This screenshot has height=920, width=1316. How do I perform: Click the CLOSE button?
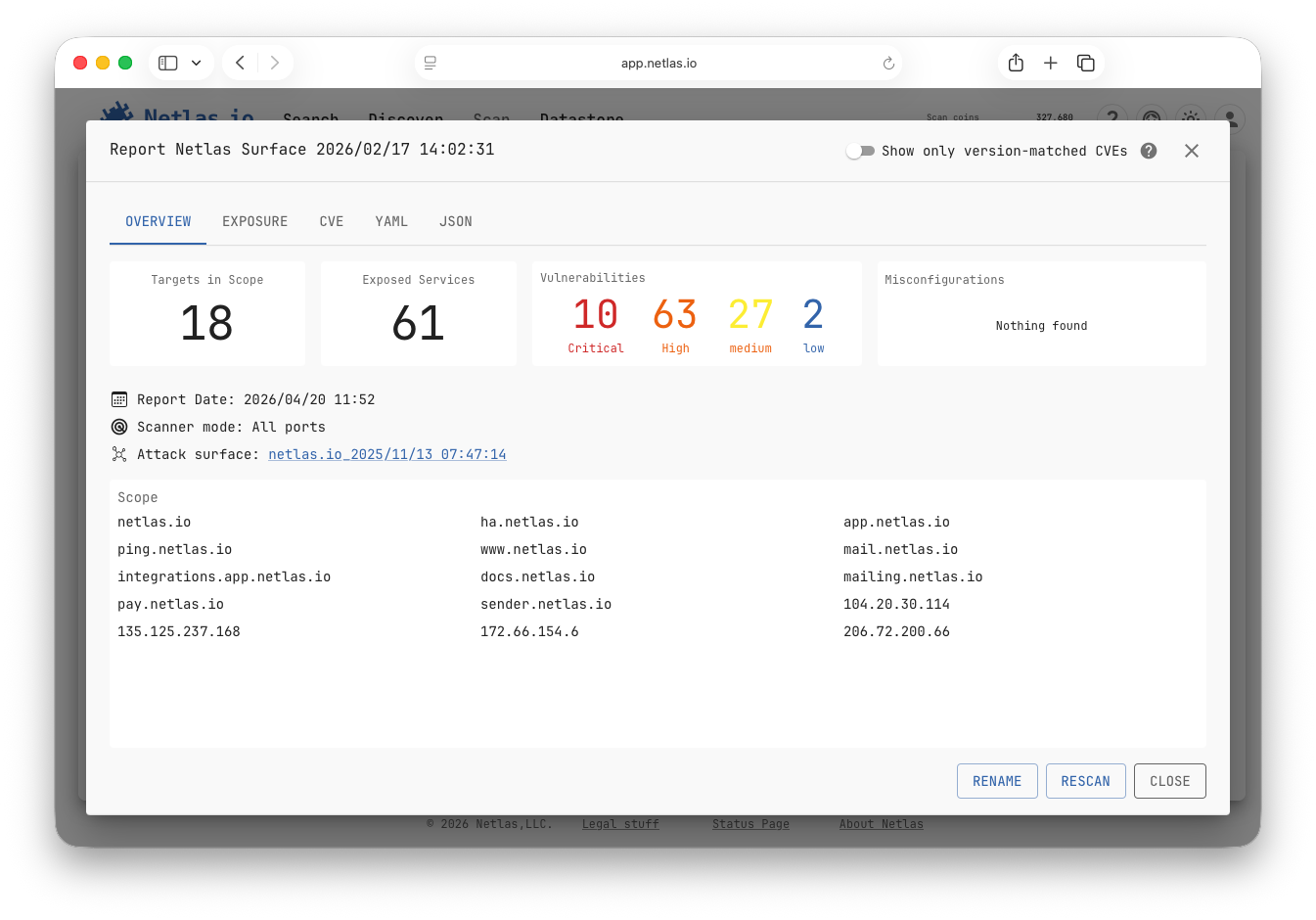[1169, 781]
